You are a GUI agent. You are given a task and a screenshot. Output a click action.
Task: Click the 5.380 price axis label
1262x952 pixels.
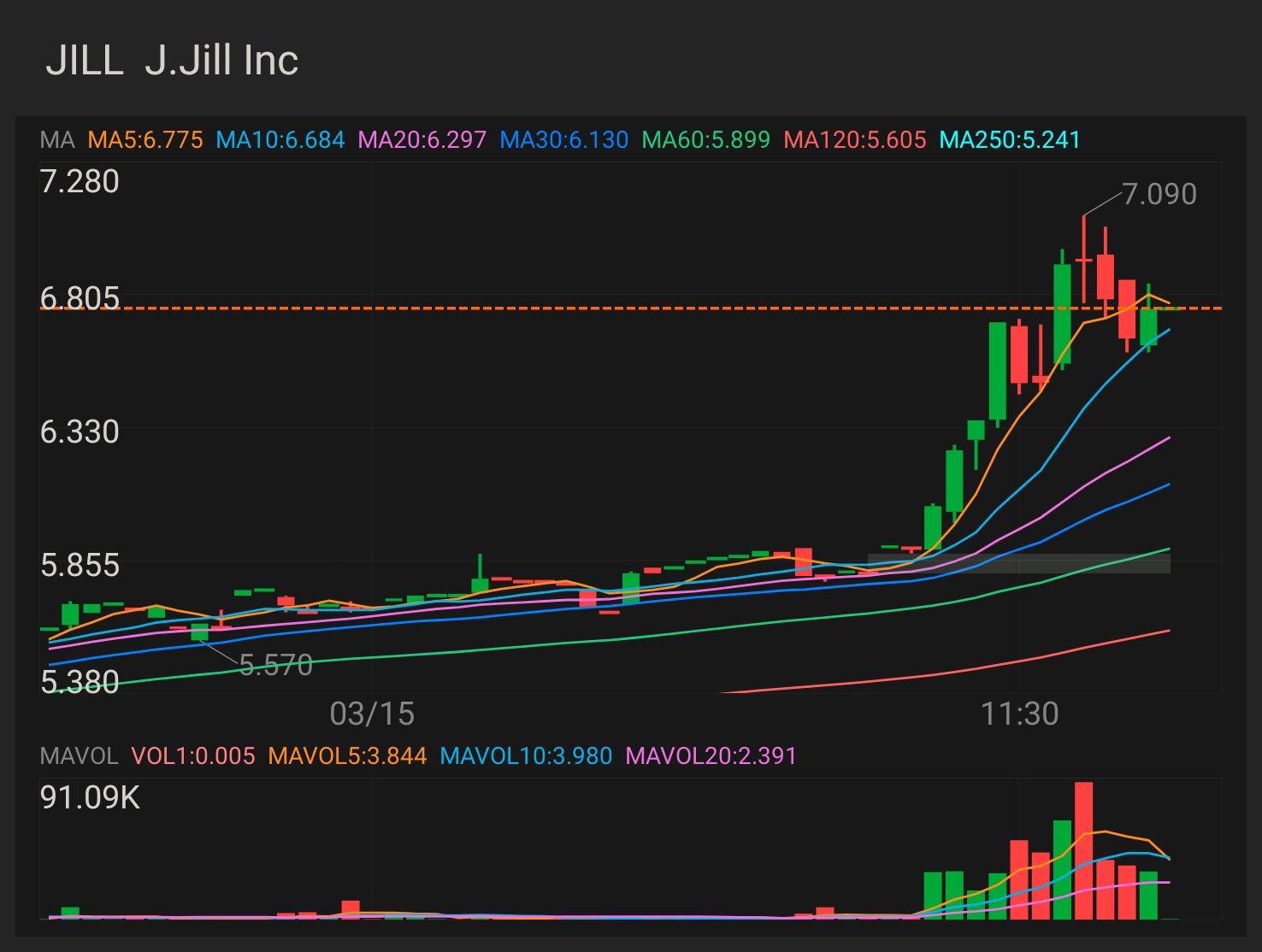[80, 681]
